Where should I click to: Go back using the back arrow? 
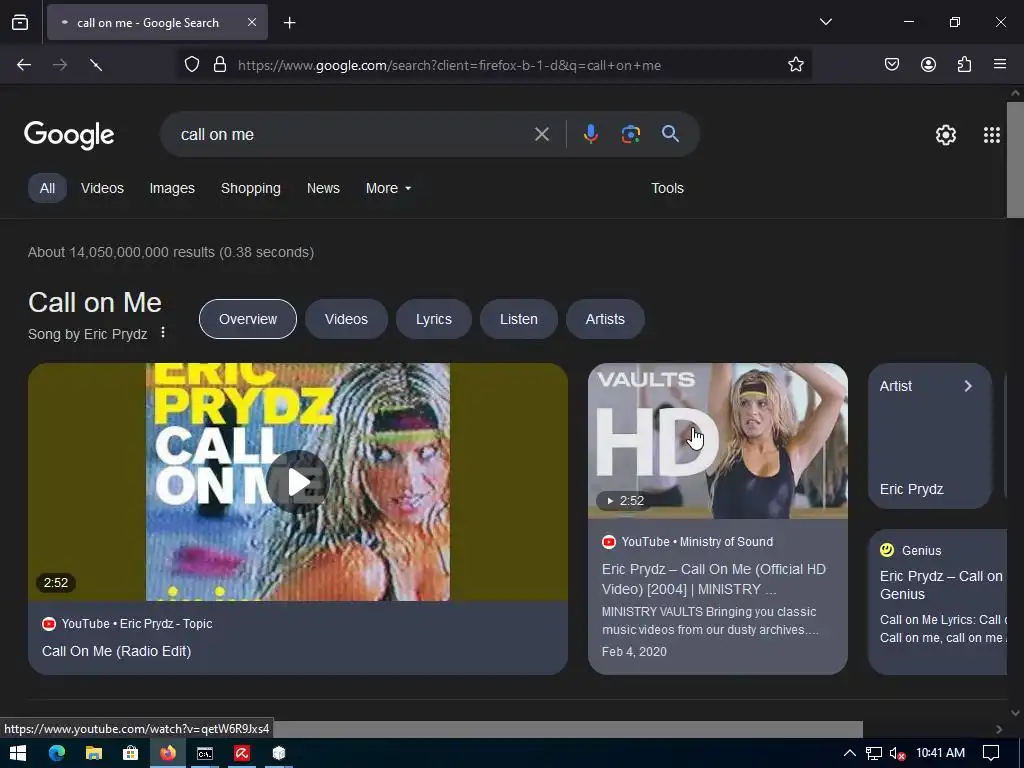coord(24,65)
